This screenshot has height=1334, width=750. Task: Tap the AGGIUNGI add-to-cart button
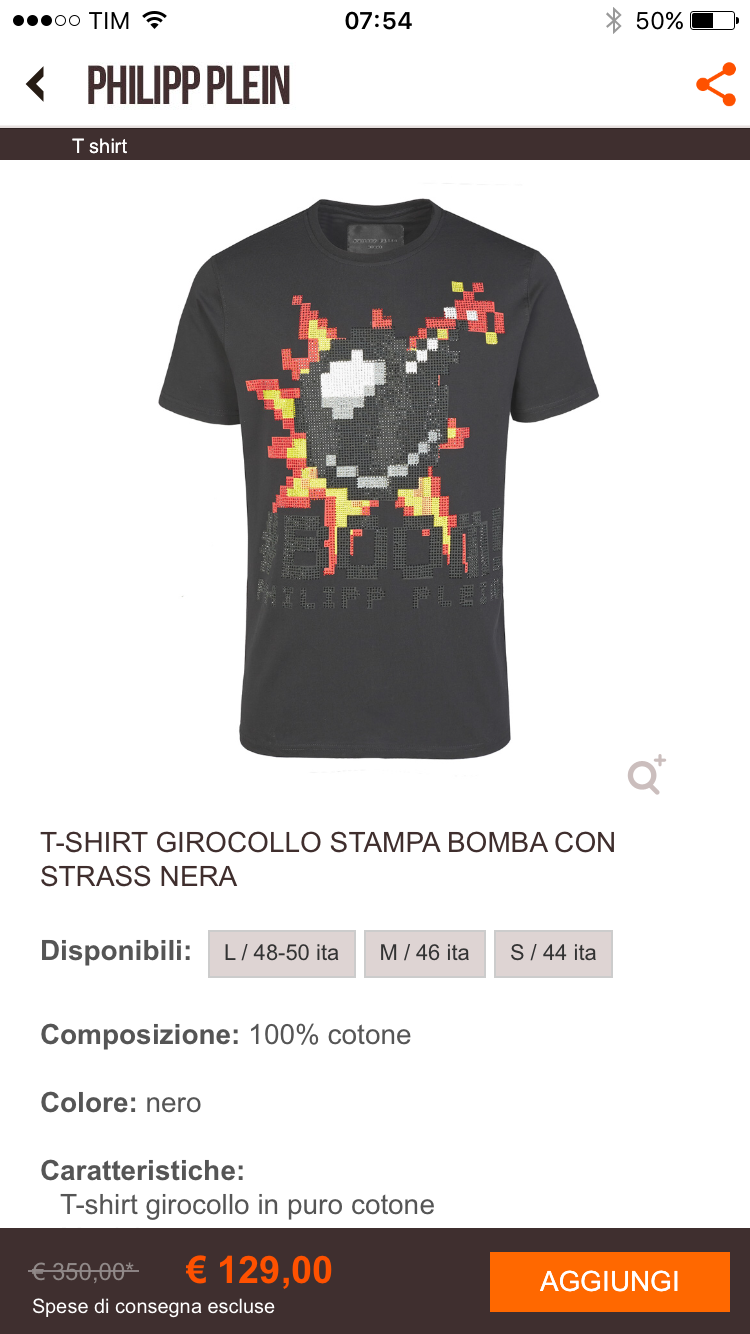pyautogui.click(x=610, y=1281)
